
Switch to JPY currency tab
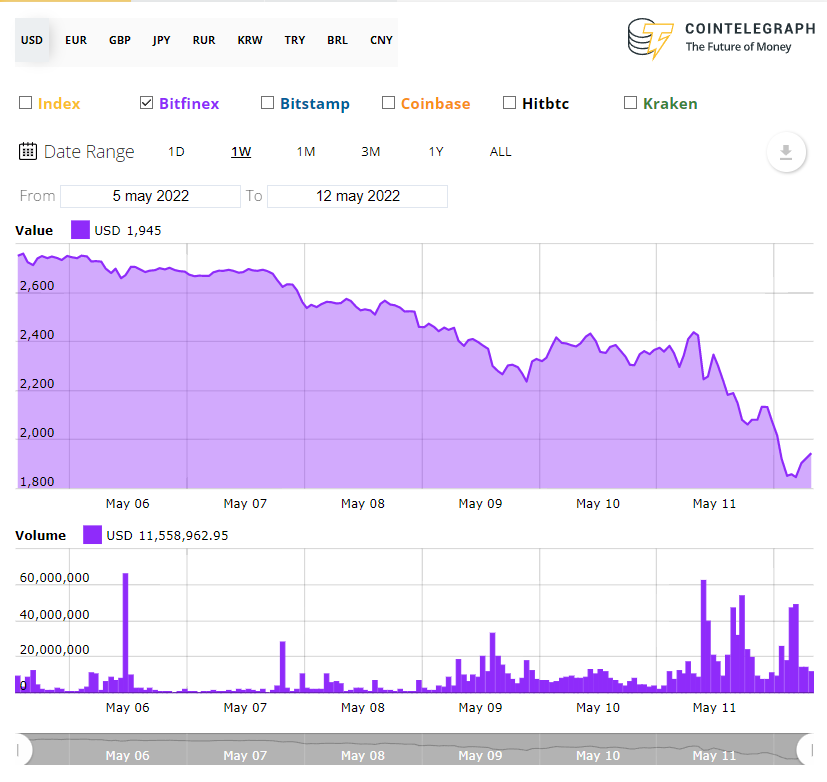click(x=161, y=41)
